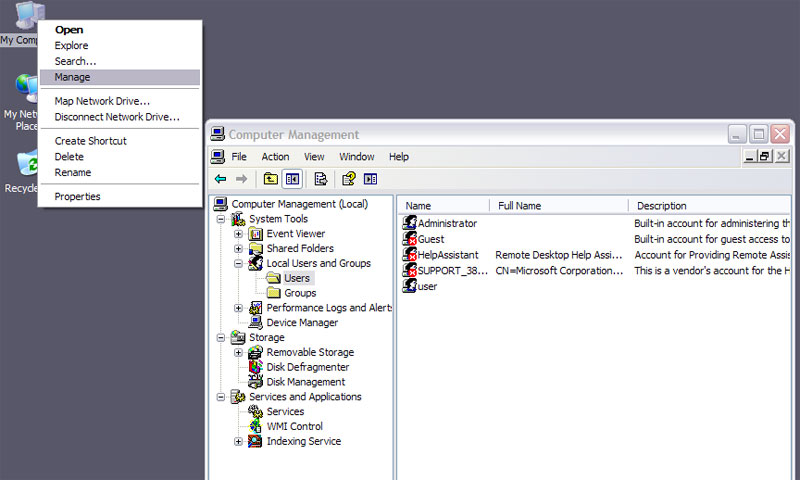Toggle the Show/Hide Console Tree button
800x480 pixels.
[293, 179]
